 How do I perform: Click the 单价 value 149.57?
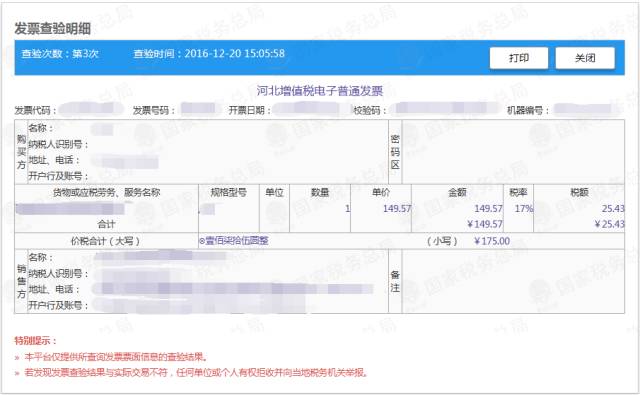point(397,209)
